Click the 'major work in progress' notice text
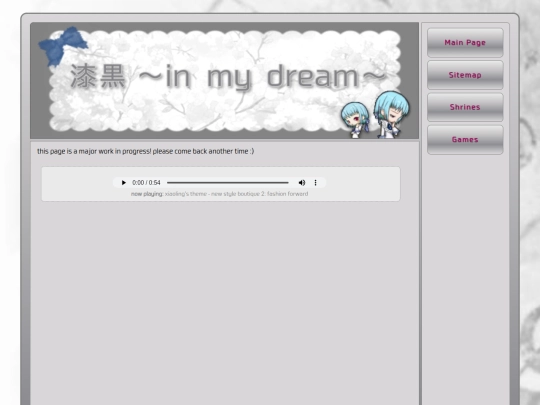540x405 pixels. pos(145,151)
